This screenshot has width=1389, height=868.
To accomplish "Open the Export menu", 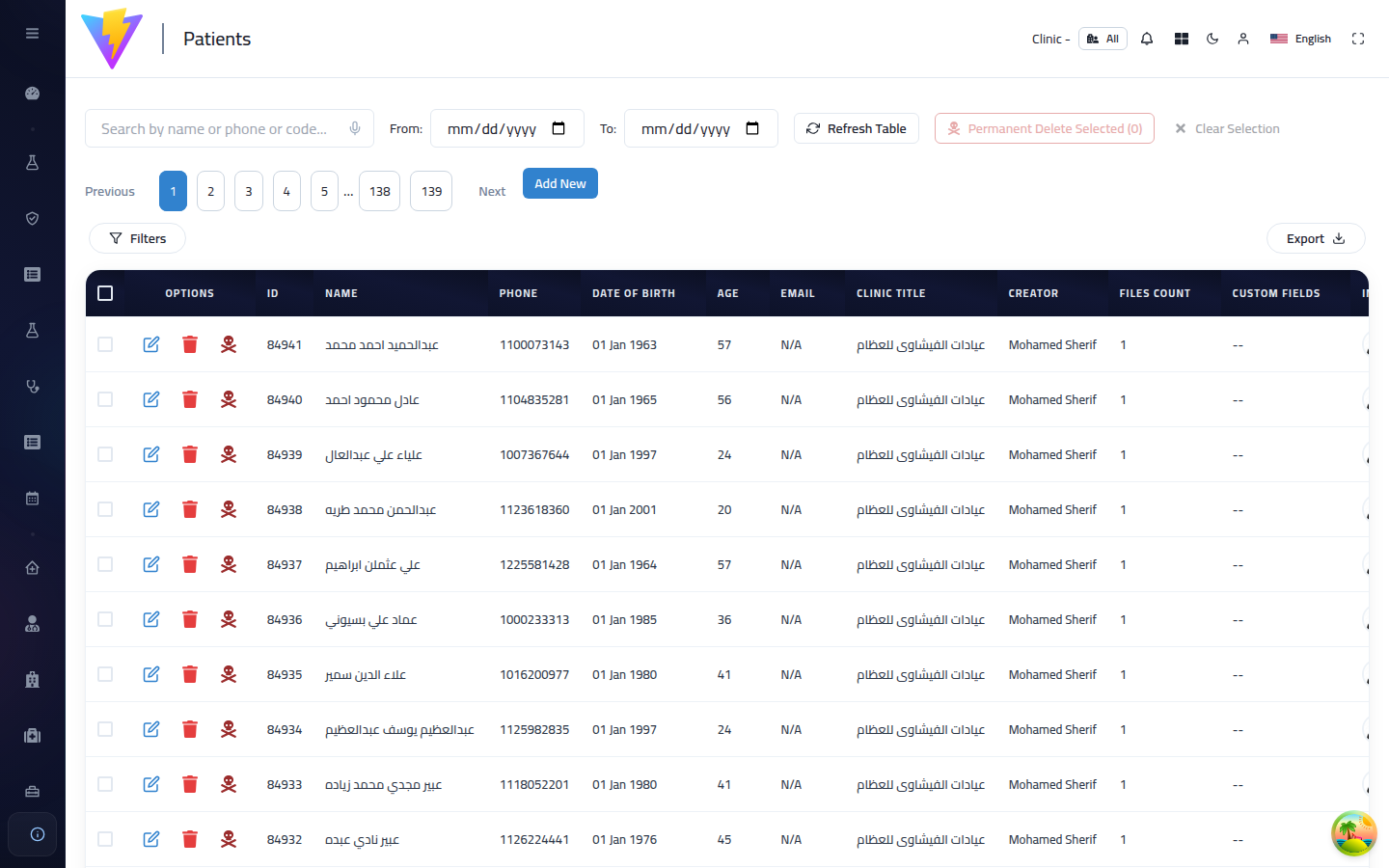I will [1316, 238].
